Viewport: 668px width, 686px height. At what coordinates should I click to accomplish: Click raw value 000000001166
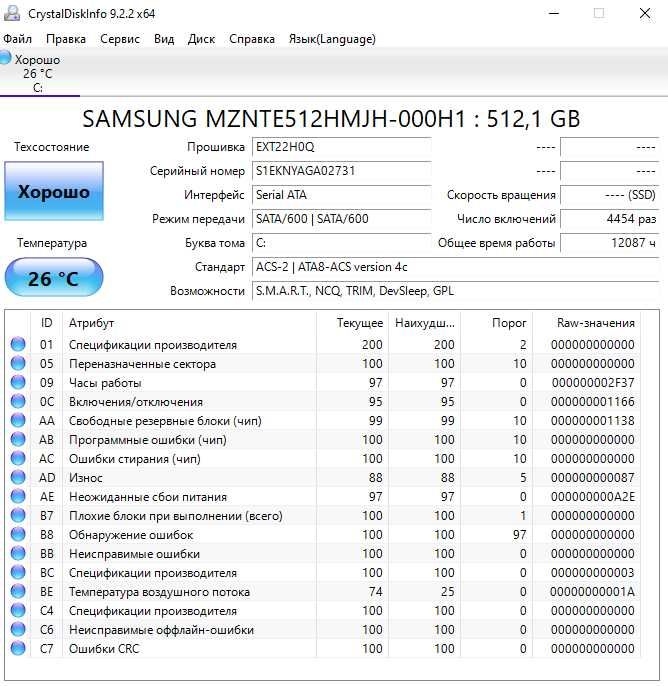tap(593, 402)
